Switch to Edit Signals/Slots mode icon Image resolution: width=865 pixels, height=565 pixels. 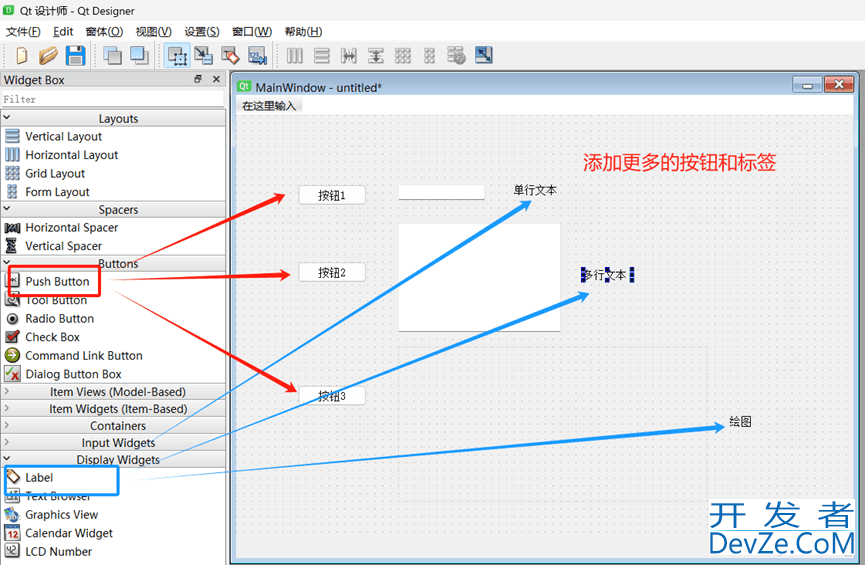204,56
